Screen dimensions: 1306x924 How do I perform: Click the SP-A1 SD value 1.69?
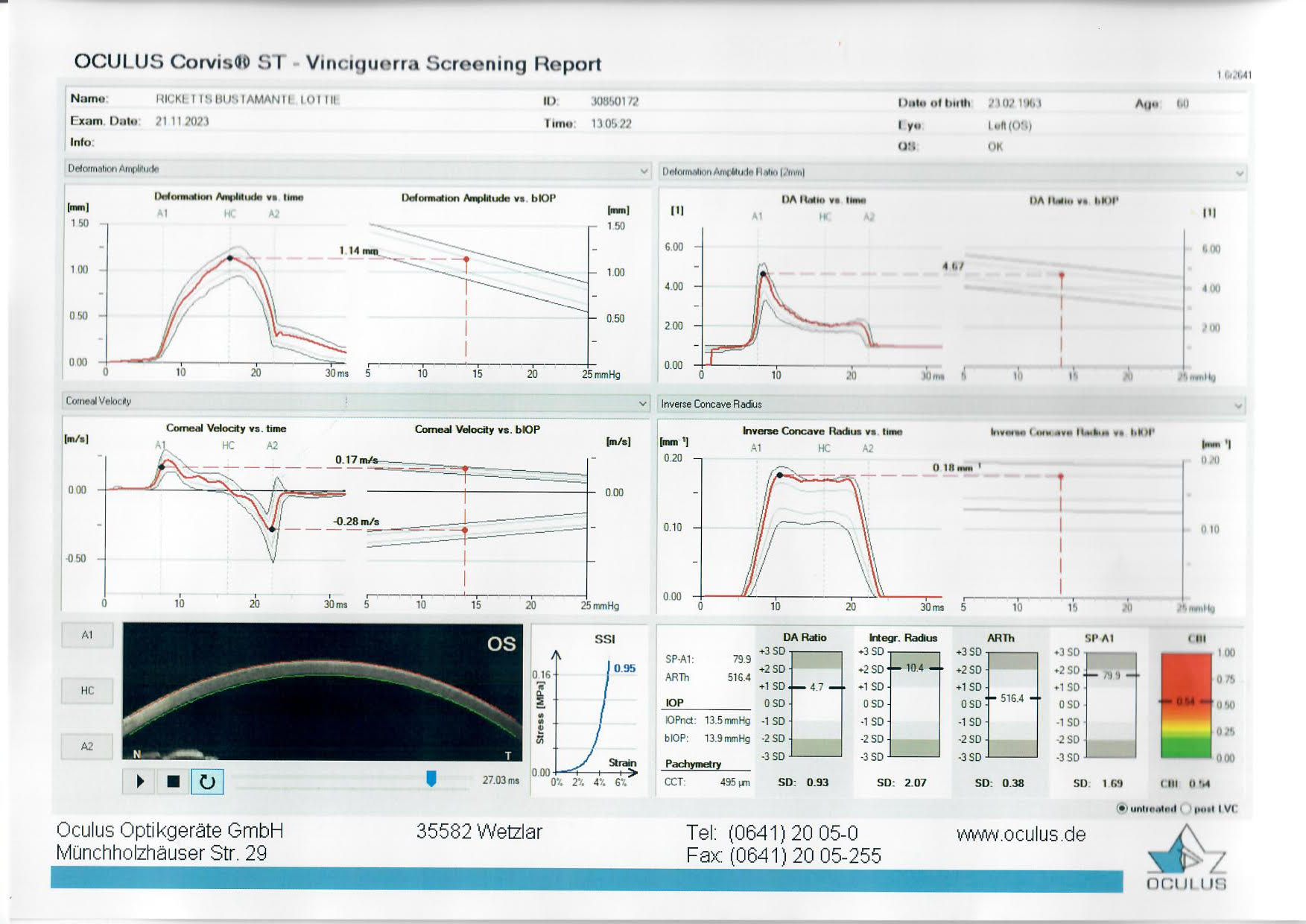coord(1112,783)
